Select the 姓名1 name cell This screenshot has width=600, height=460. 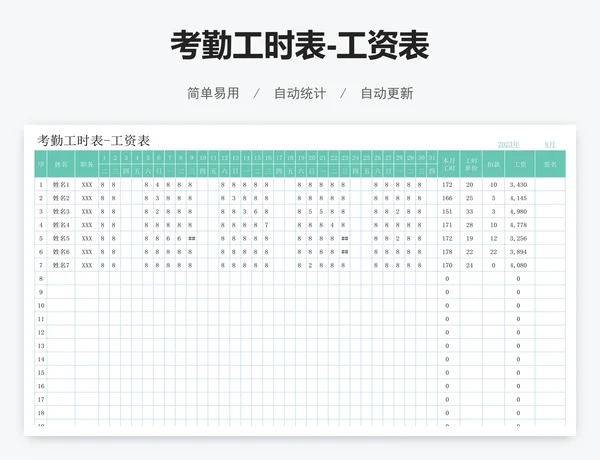(x=61, y=185)
